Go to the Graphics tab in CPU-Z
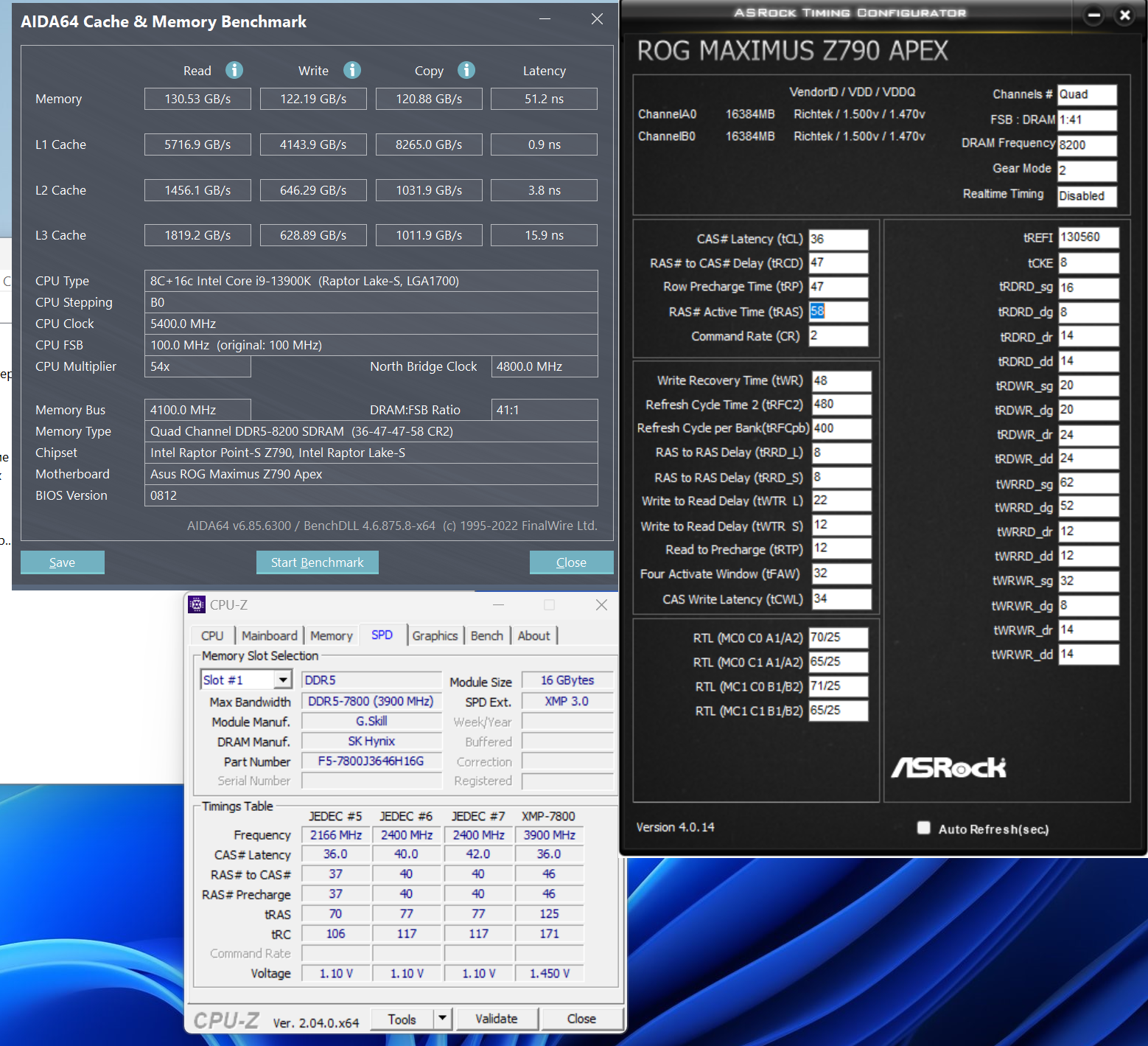The width and height of the screenshot is (1148, 1046). tap(435, 635)
